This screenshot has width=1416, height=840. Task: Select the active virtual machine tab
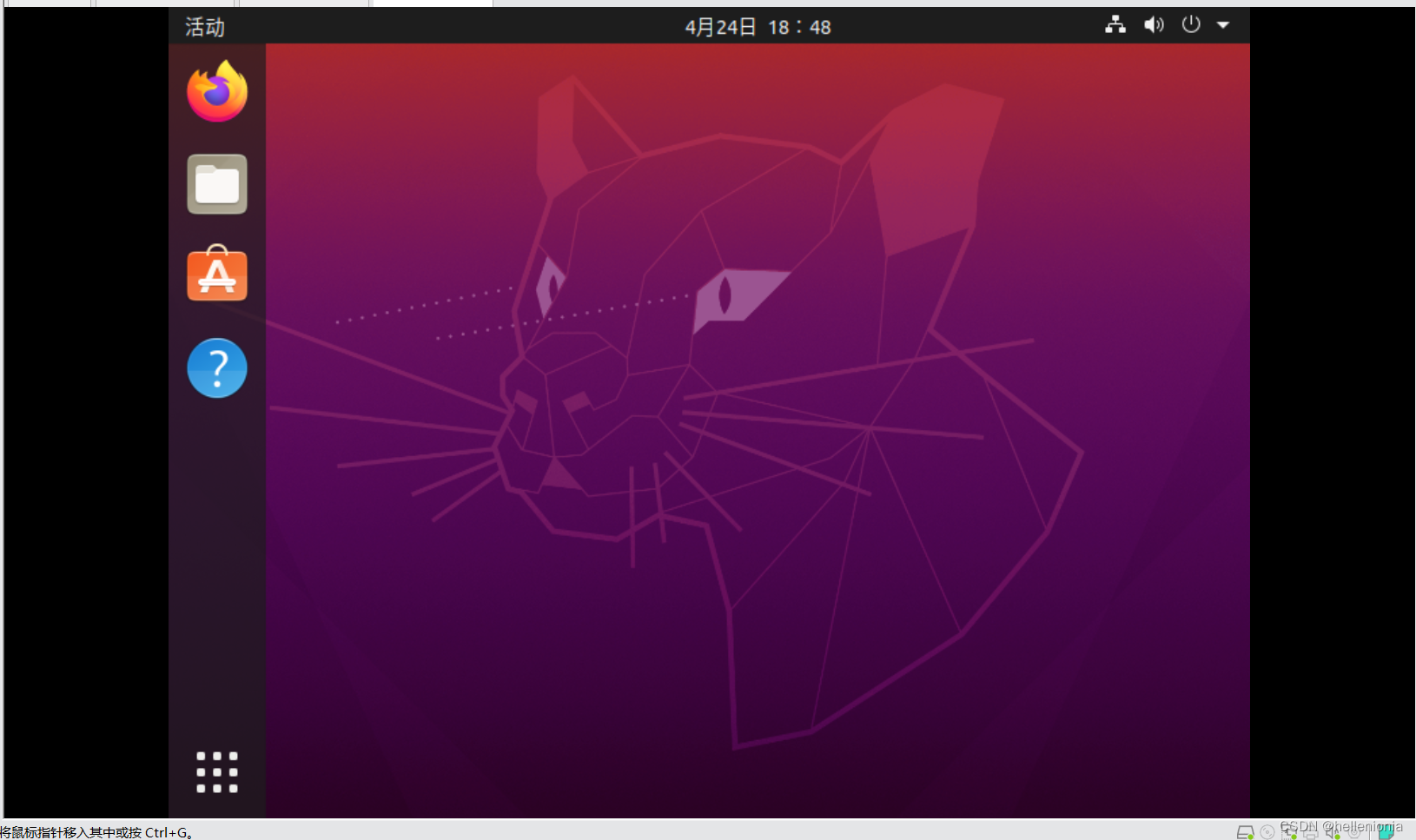[432, 4]
